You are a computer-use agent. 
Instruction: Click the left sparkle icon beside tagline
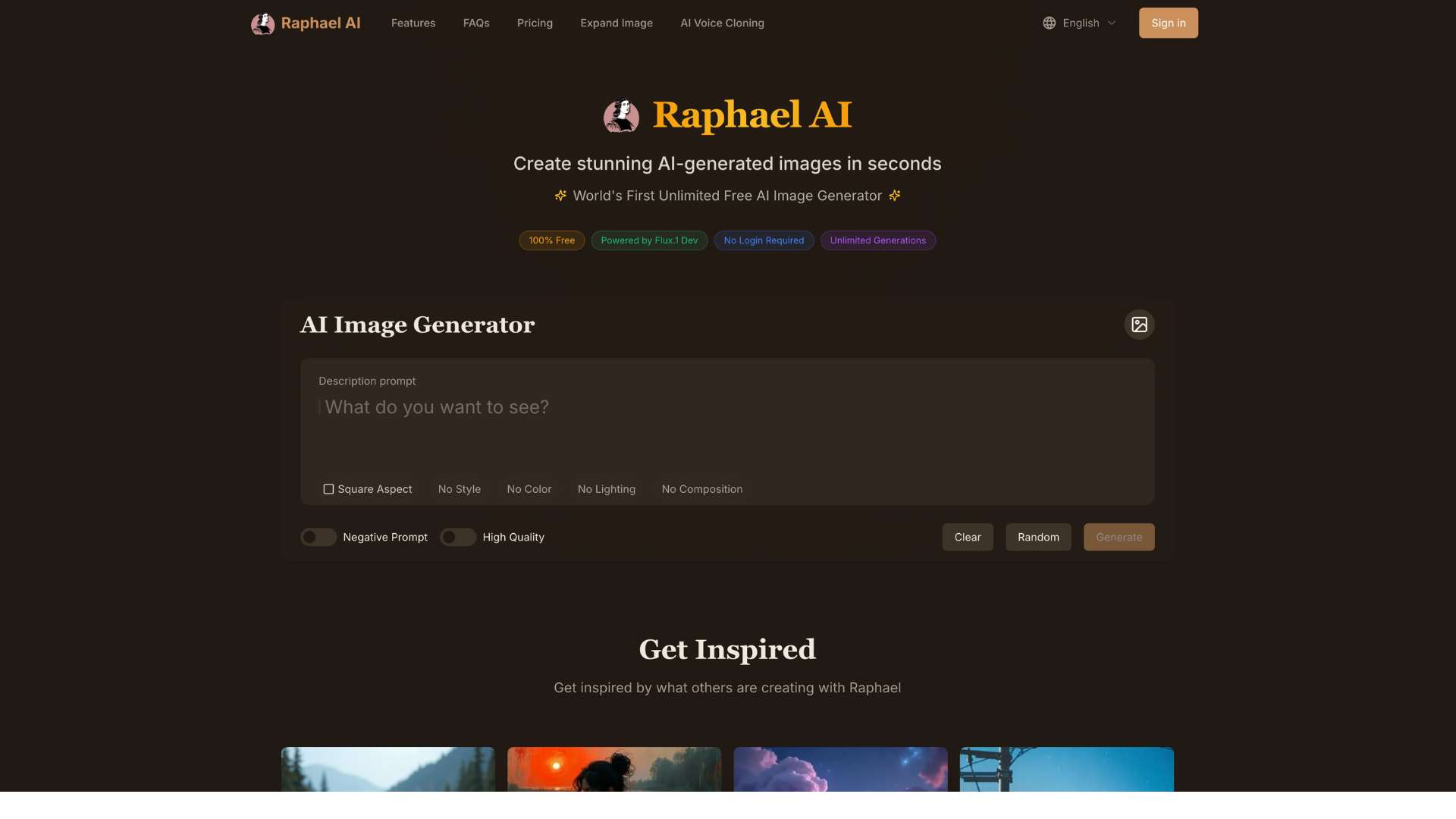[560, 196]
